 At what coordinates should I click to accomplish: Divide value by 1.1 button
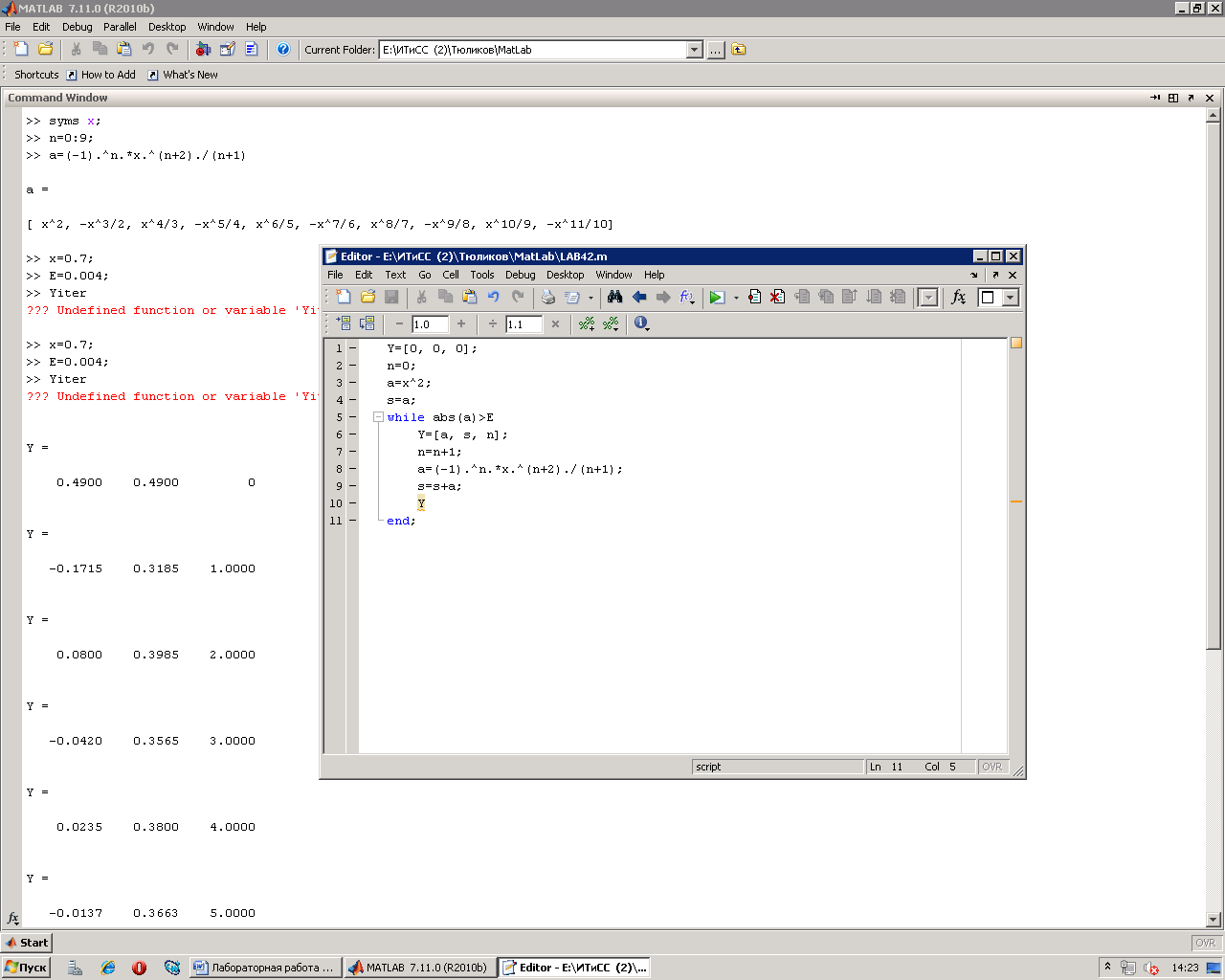pyautogui.click(x=492, y=323)
